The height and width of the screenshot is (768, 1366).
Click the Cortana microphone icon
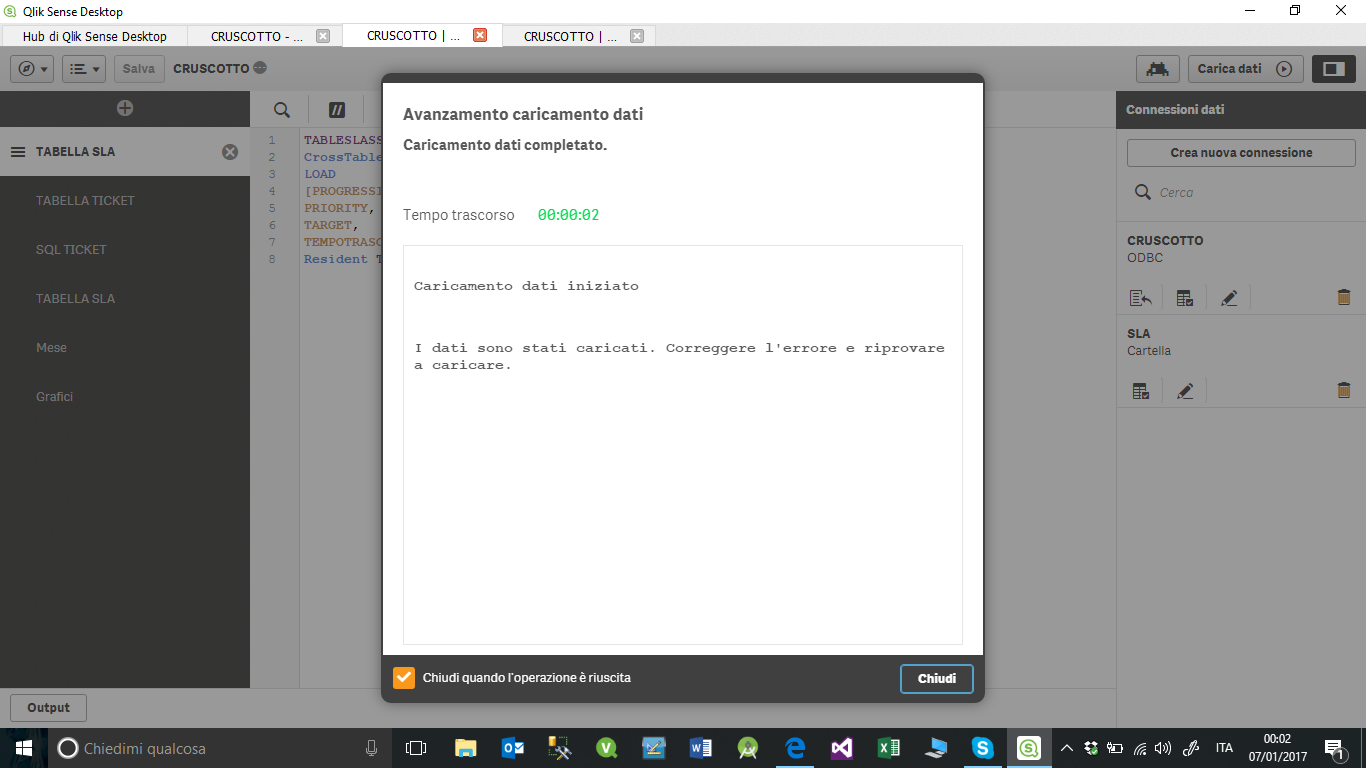[x=372, y=748]
